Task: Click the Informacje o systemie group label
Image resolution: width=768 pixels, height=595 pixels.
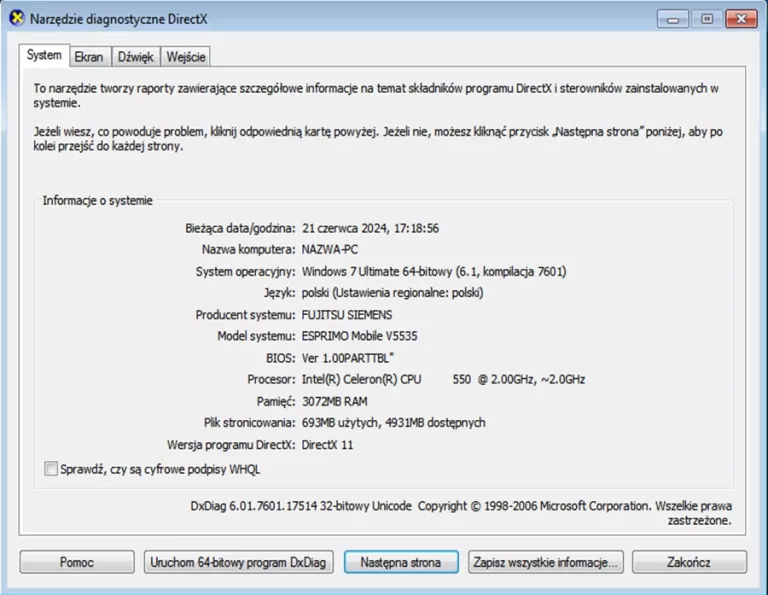Action: coord(97,201)
